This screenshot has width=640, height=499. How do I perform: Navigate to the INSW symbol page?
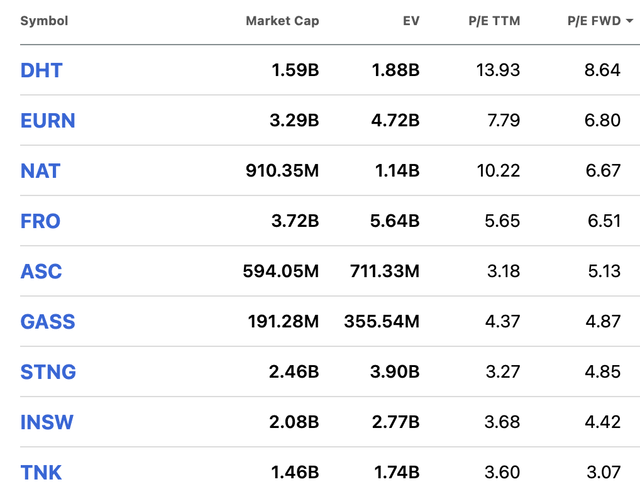click(x=47, y=422)
